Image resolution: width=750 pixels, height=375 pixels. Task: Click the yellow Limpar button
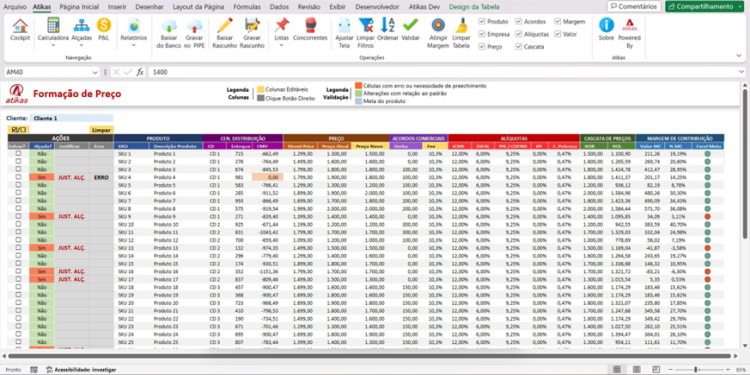[x=101, y=130]
